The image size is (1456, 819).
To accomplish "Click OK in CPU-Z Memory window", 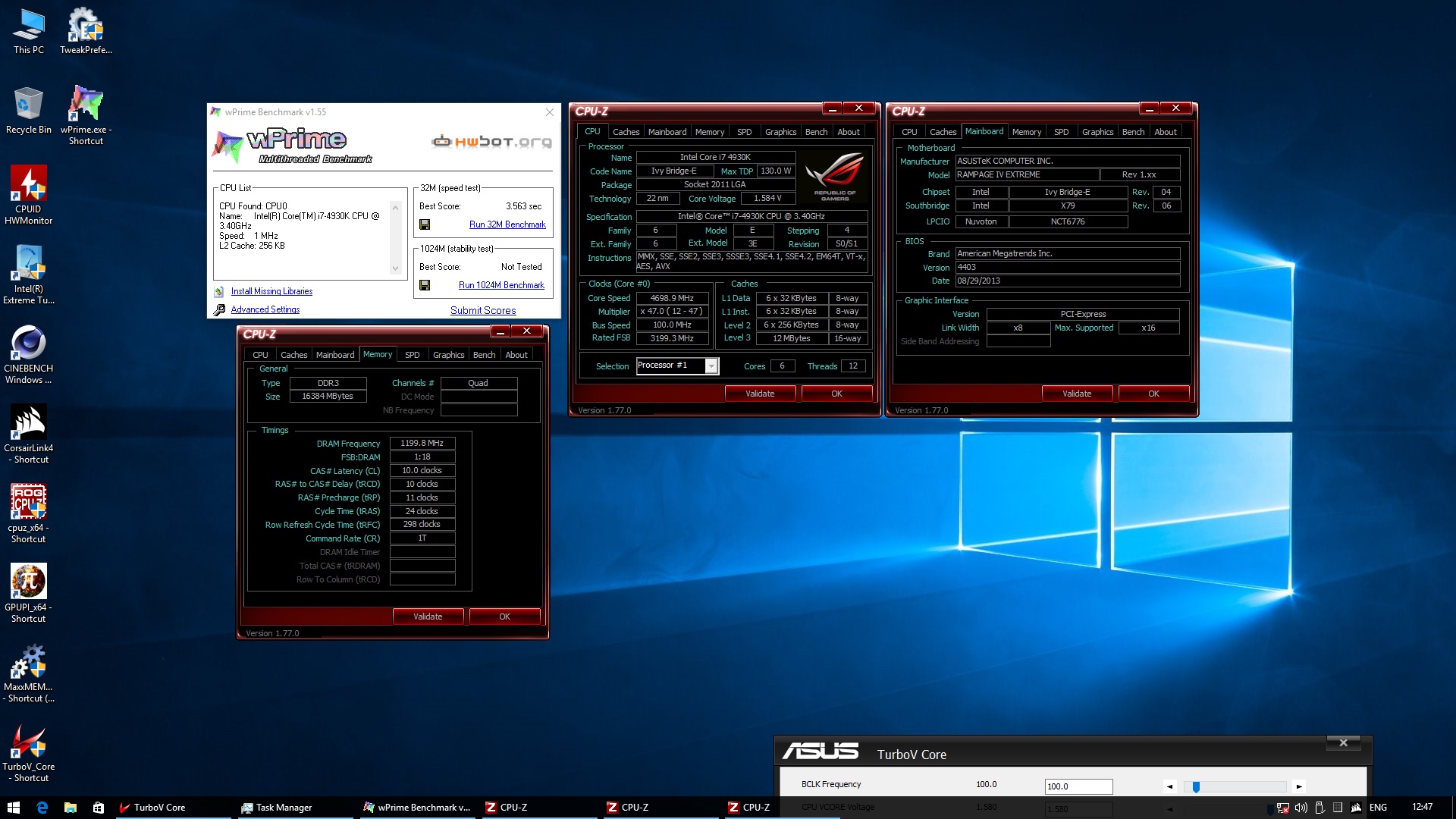I will click(504, 617).
